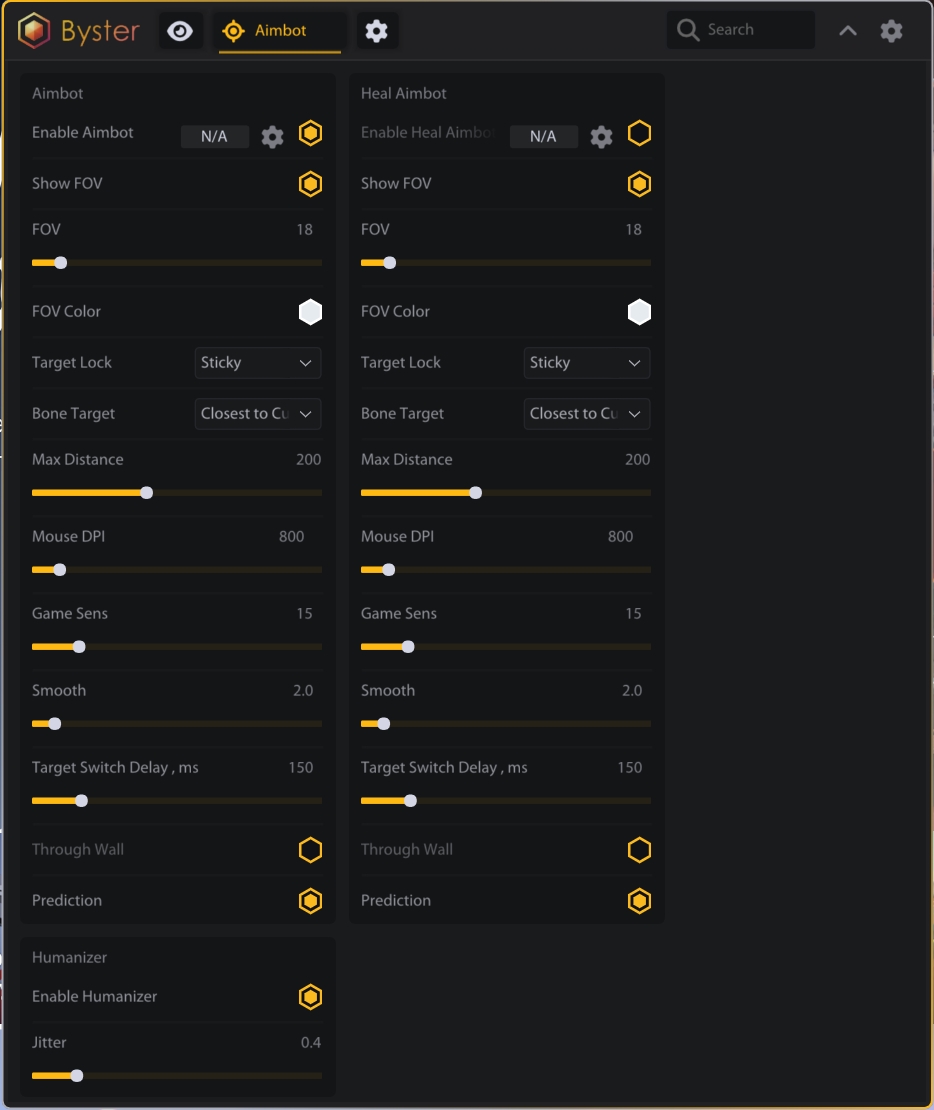Open the FOV Color swatch in Aimbot panel
The image size is (934, 1110).
(310, 312)
